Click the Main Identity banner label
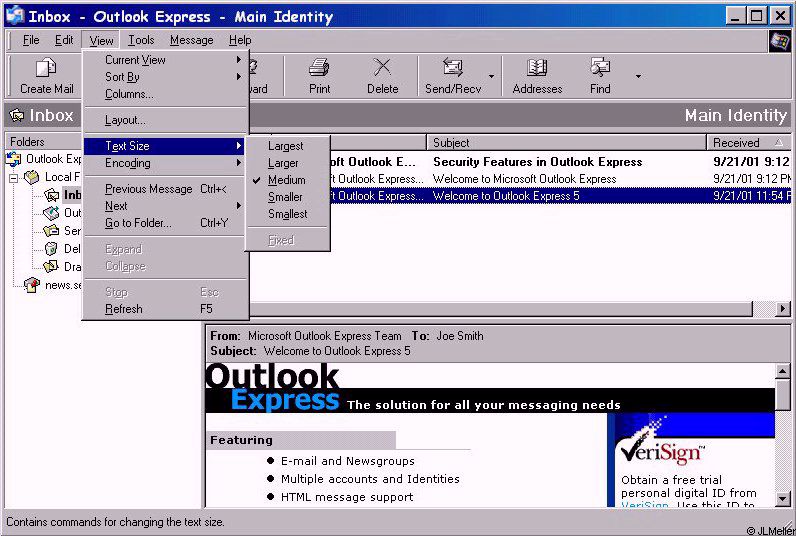This screenshot has width=796, height=536. (x=736, y=115)
